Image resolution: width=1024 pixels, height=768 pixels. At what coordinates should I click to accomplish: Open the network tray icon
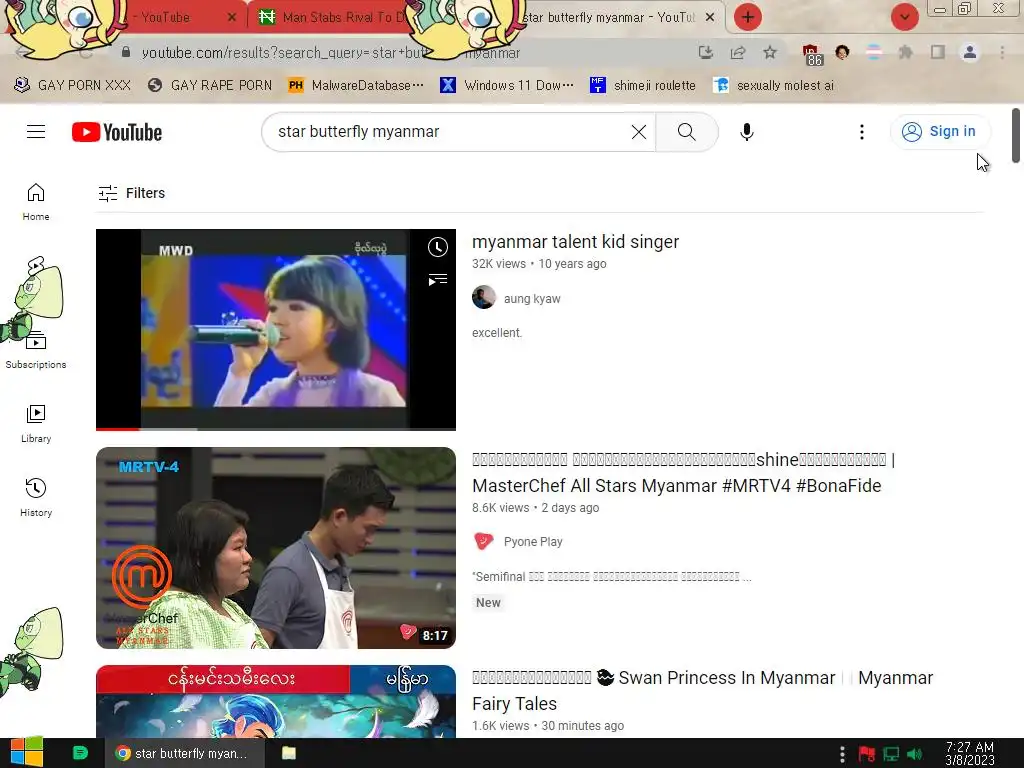tap(891, 754)
